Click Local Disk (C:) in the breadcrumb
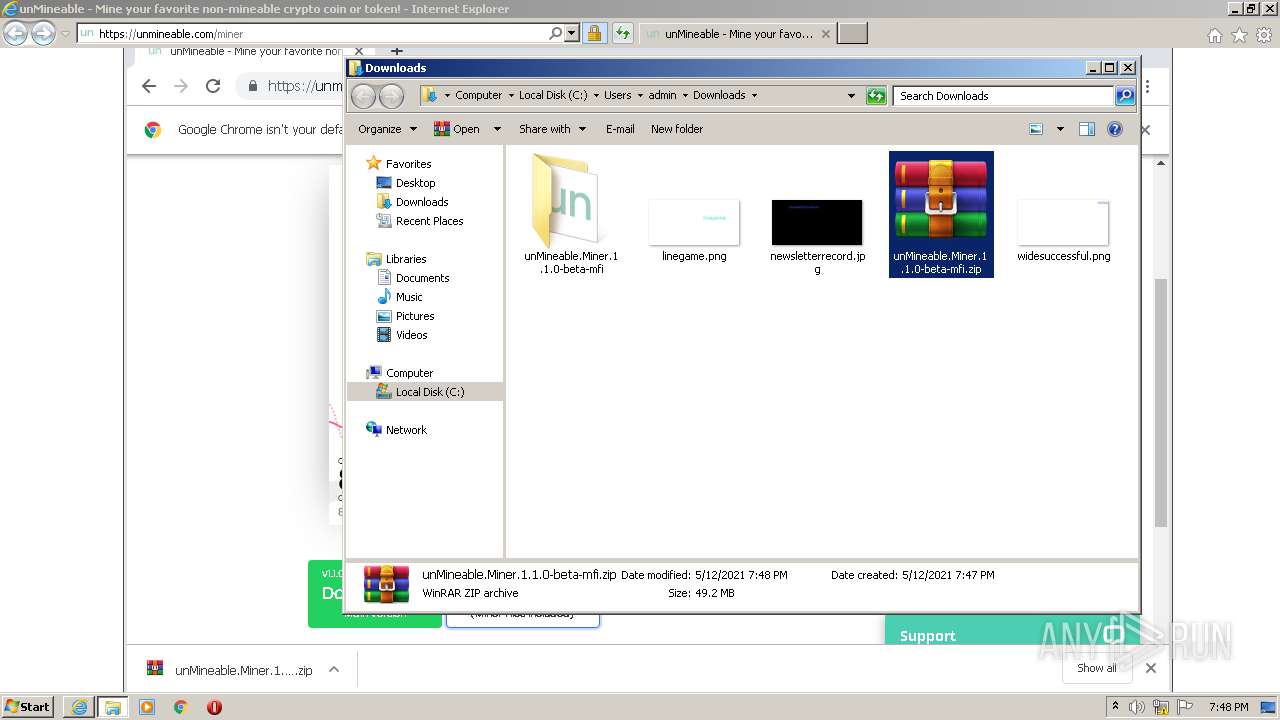 553,95
